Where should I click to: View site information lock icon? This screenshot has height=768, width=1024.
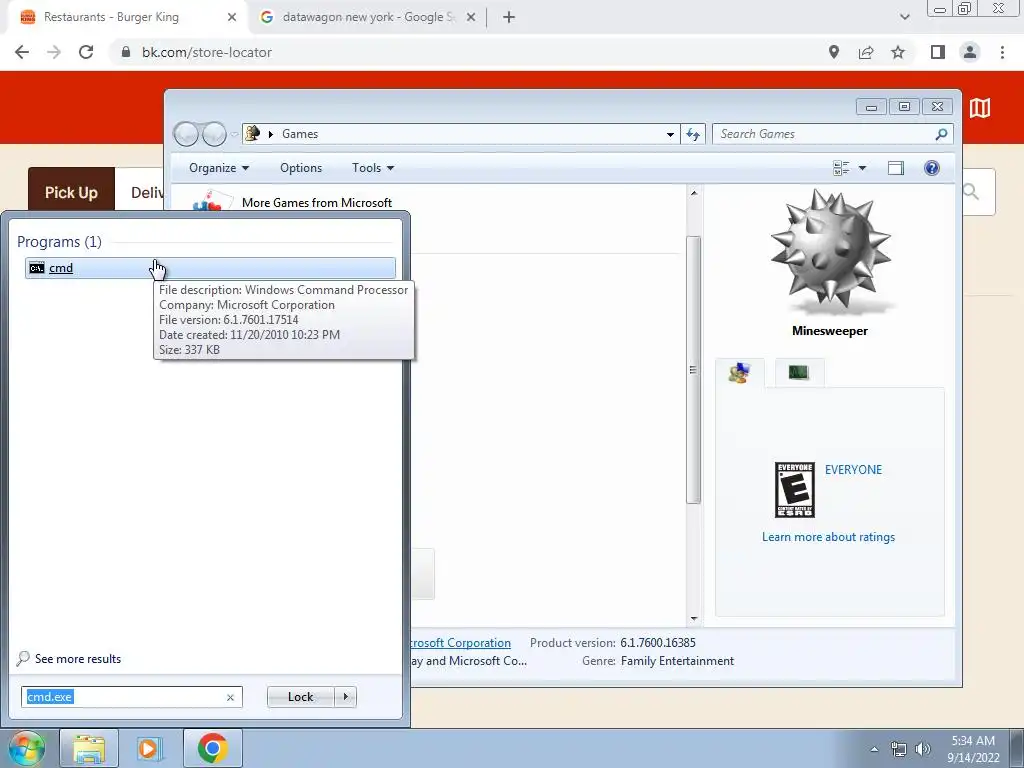point(126,52)
